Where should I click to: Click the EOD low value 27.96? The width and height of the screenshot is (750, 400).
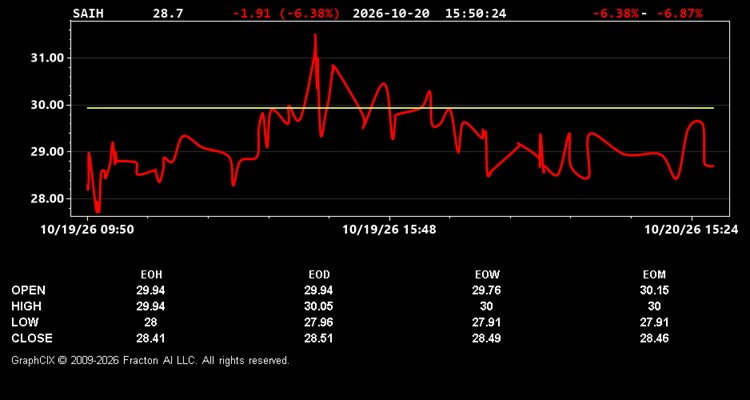click(x=319, y=322)
